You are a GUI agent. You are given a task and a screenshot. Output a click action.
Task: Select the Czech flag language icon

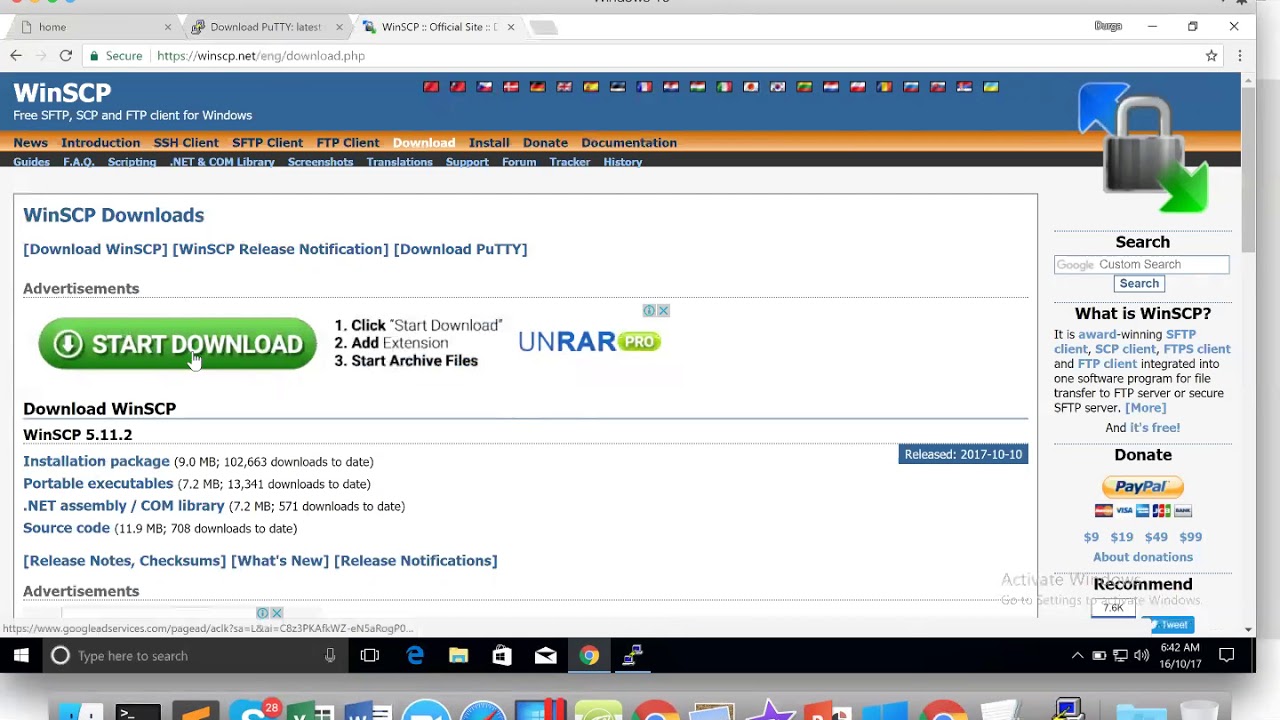(484, 87)
